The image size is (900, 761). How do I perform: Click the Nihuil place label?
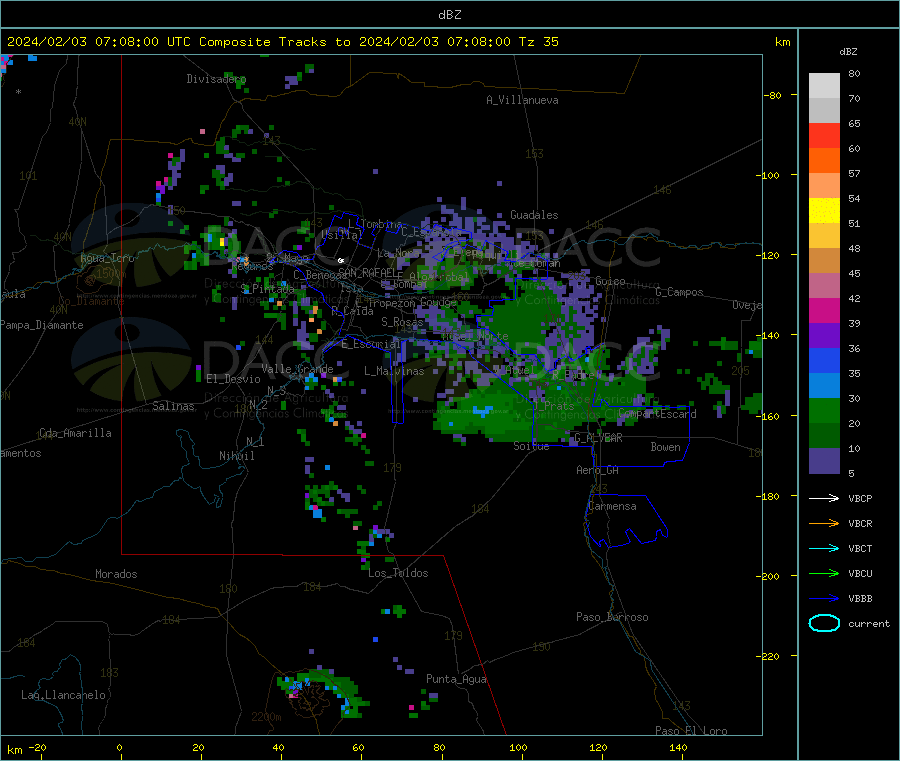pos(236,456)
